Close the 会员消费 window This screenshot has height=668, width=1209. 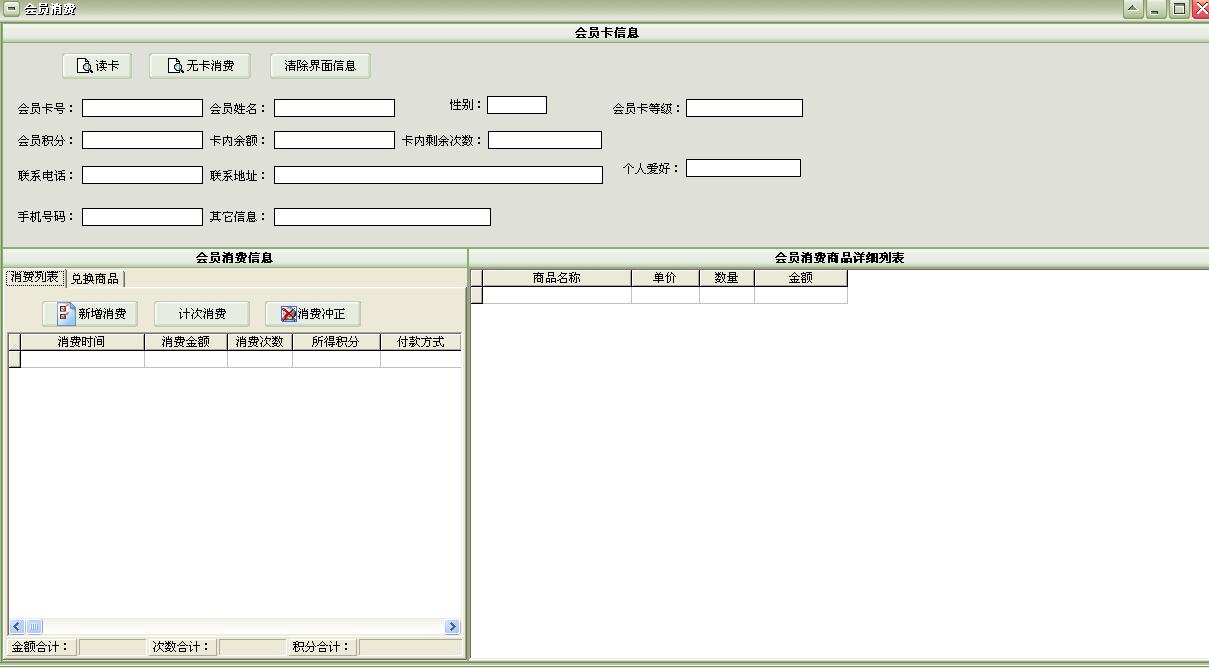[1201, 9]
